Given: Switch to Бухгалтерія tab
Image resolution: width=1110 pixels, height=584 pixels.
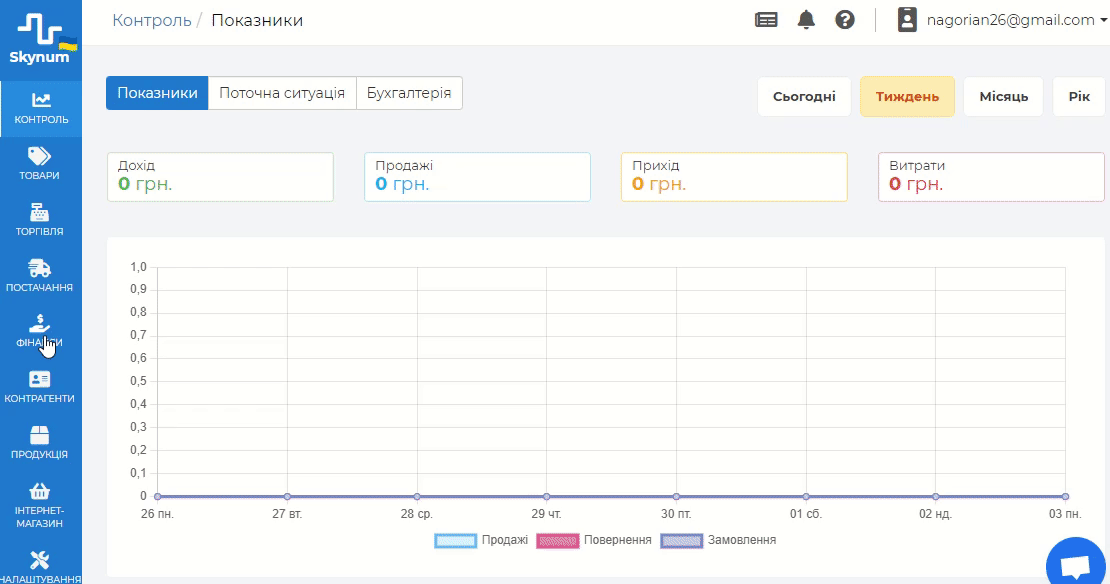Looking at the screenshot, I should 409,93.
